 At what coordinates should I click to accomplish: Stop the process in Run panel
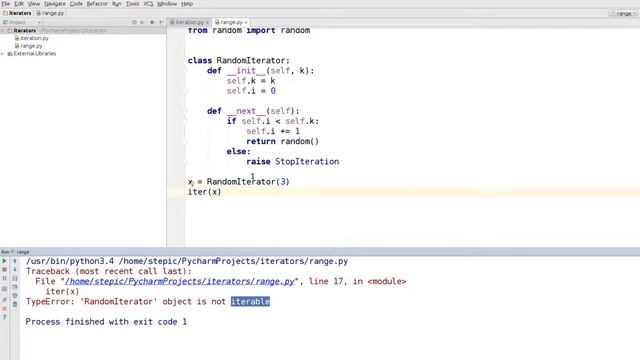[4, 270]
